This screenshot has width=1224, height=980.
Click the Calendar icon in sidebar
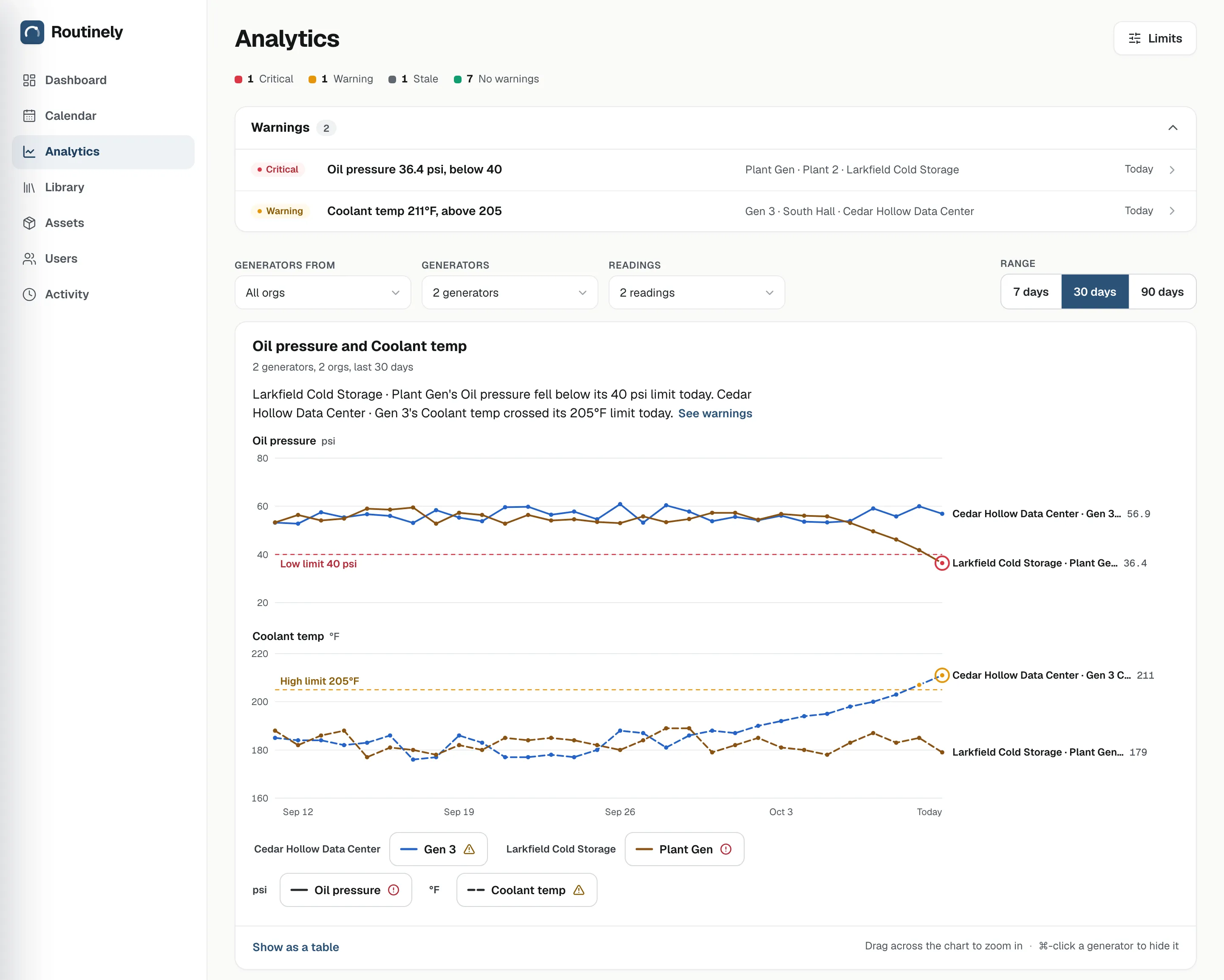tap(29, 116)
